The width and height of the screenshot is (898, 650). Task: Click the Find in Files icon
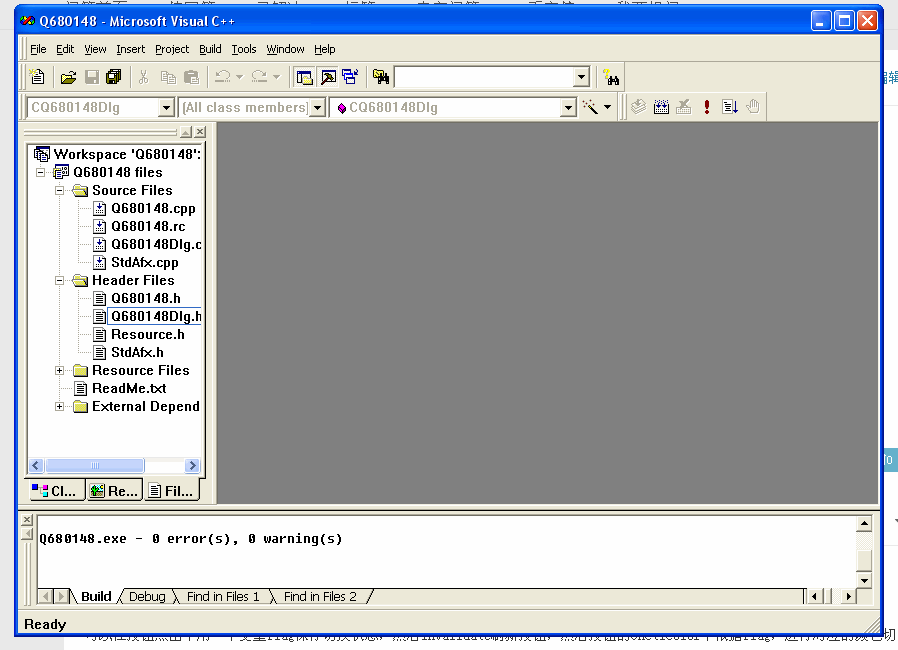coord(380,77)
